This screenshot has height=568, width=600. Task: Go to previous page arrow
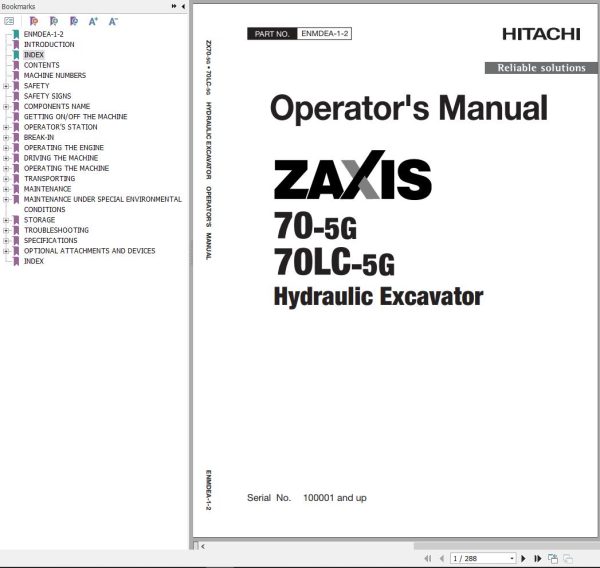442,558
